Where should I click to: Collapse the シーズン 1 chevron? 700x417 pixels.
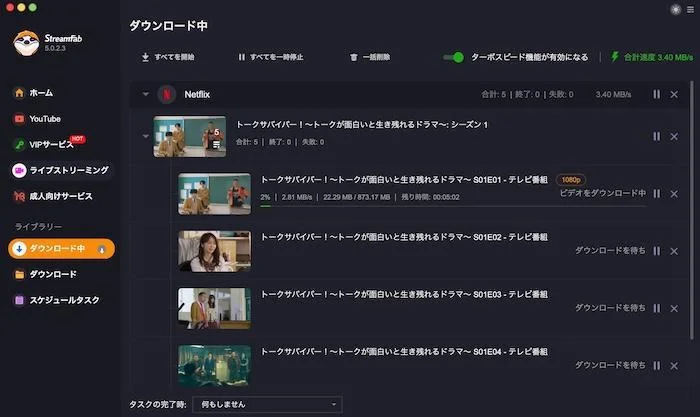tap(145, 136)
